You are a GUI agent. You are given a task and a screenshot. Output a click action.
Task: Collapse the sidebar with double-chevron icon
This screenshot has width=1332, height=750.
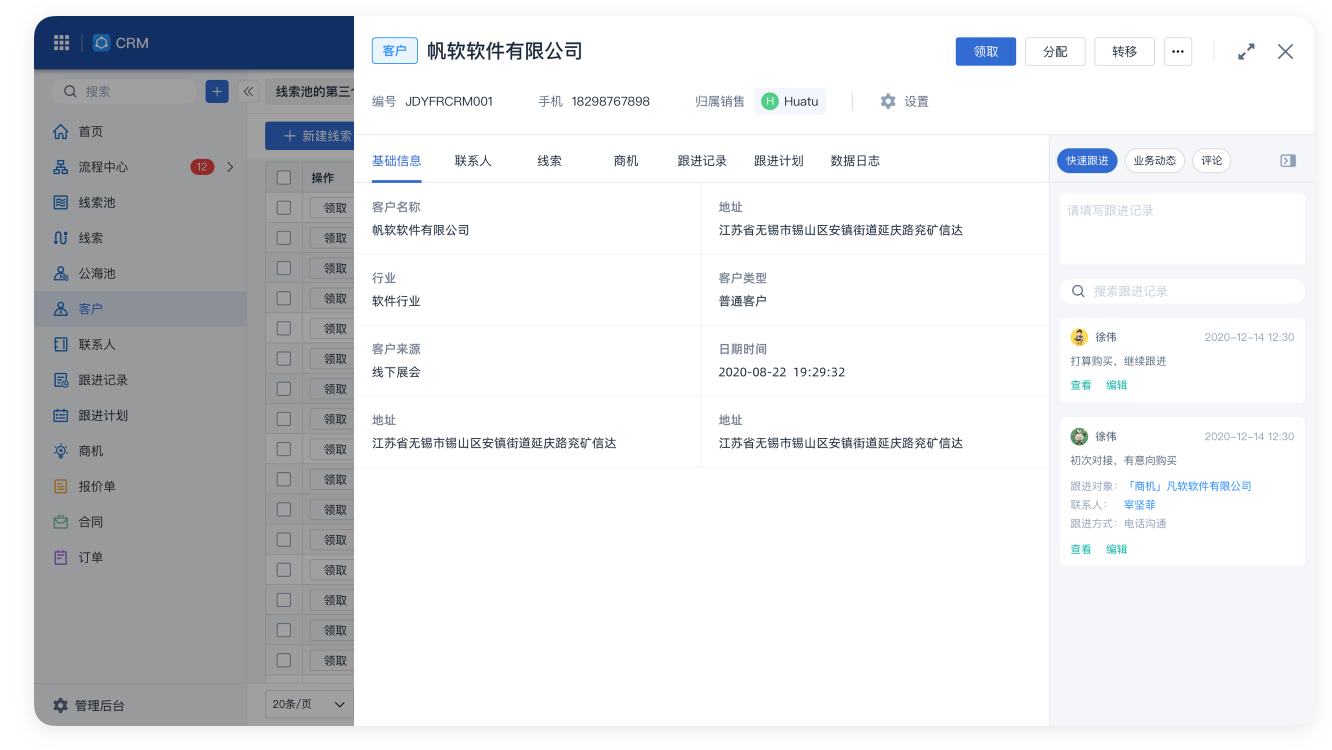click(249, 91)
